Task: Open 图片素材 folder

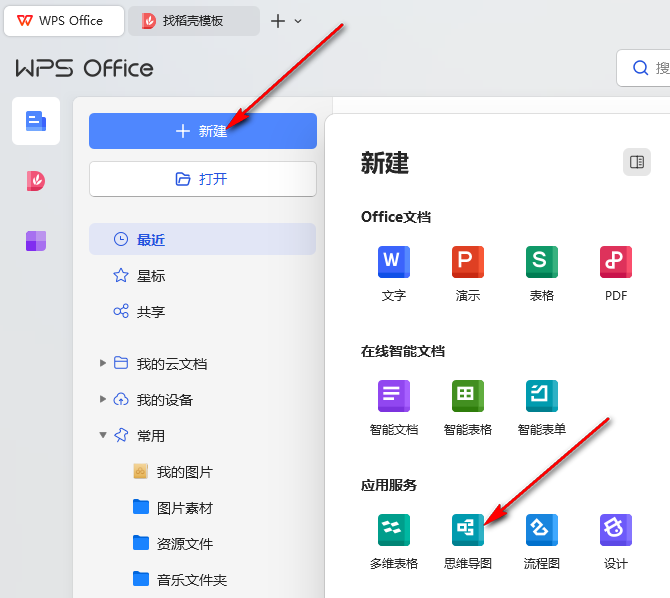Action: (185, 508)
